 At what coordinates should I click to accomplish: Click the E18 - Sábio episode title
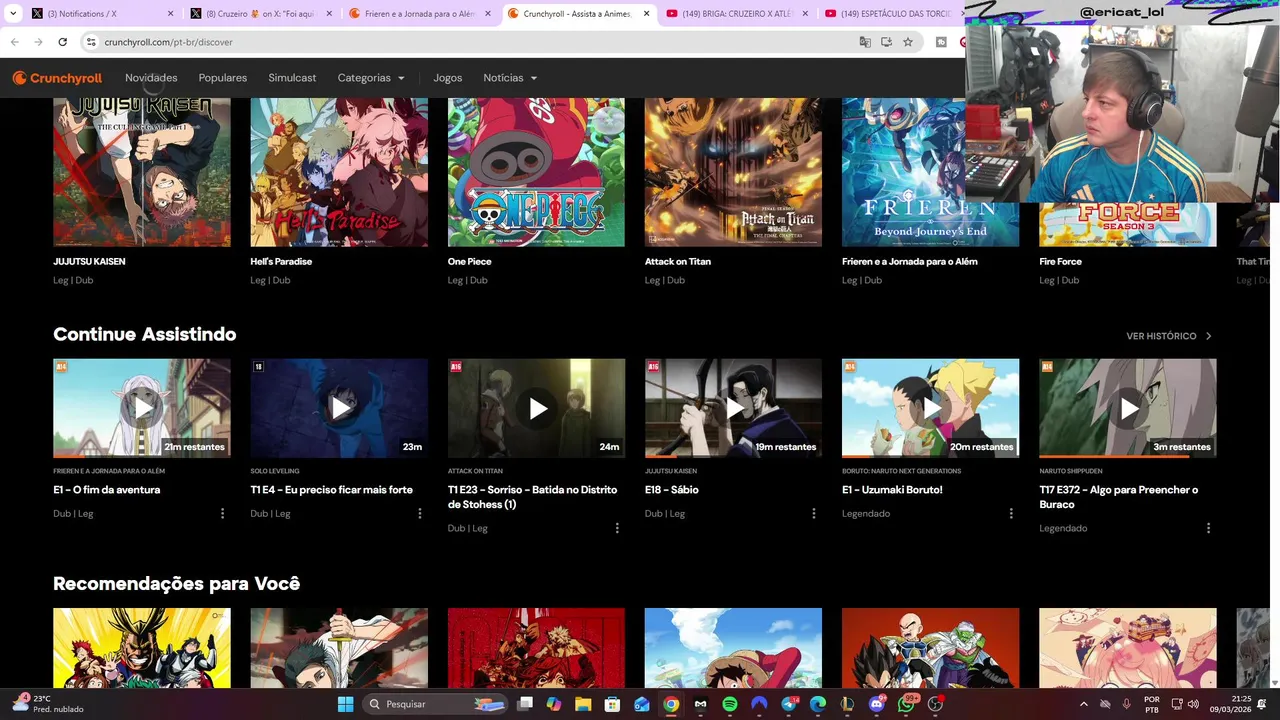click(672, 490)
